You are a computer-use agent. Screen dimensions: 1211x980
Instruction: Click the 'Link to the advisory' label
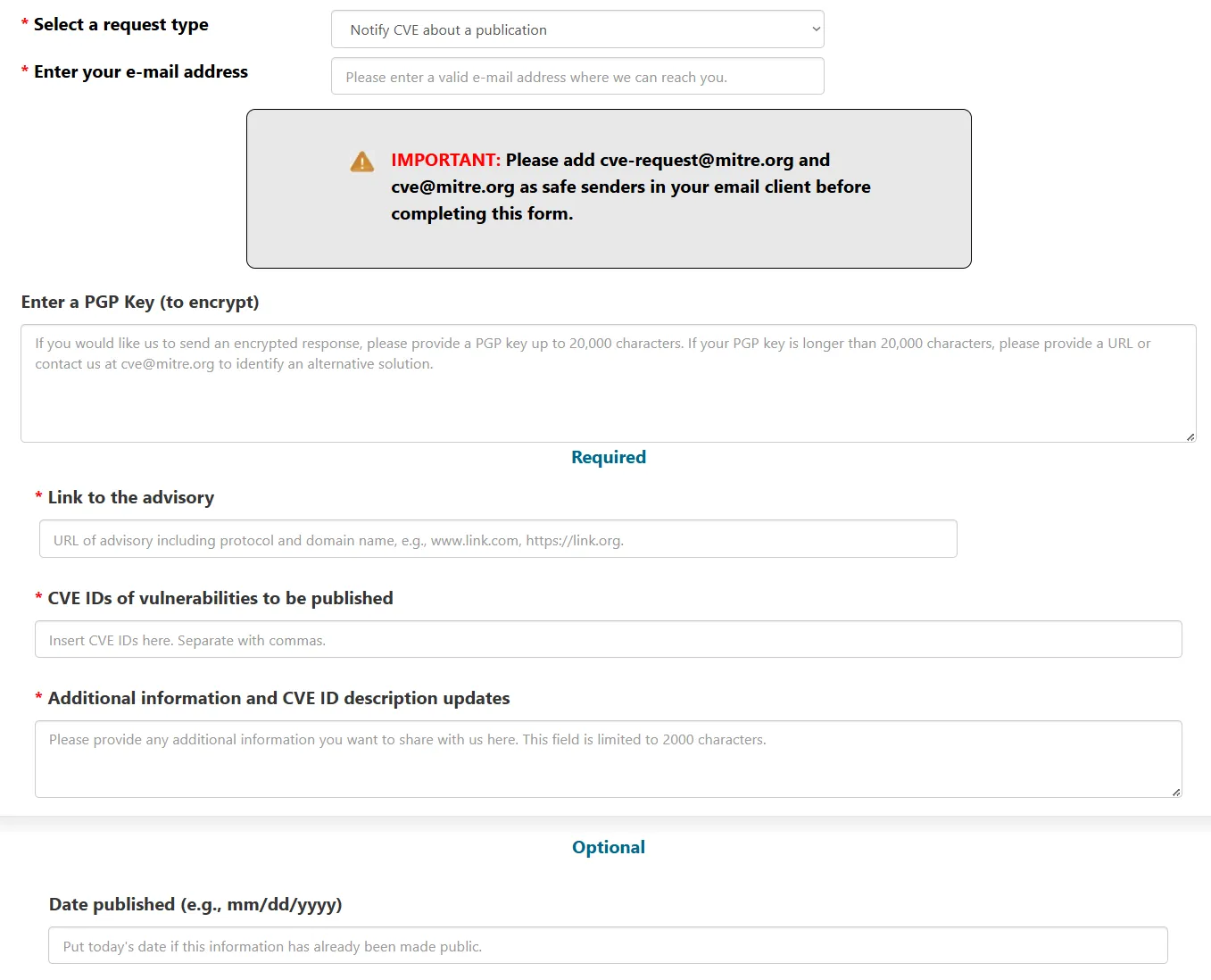131,497
